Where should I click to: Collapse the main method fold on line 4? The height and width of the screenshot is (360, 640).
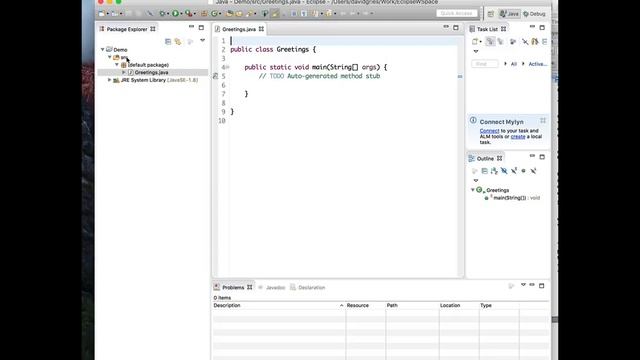(228, 67)
